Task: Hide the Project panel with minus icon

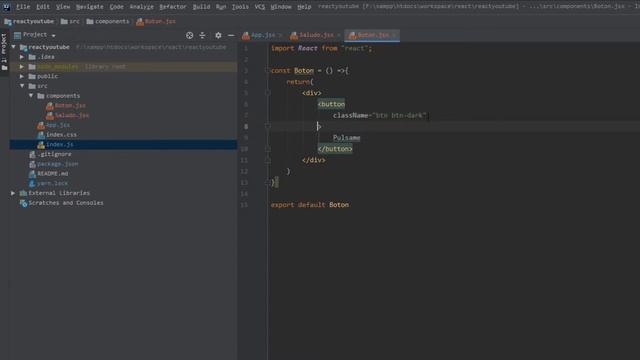Action: click(231, 35)
